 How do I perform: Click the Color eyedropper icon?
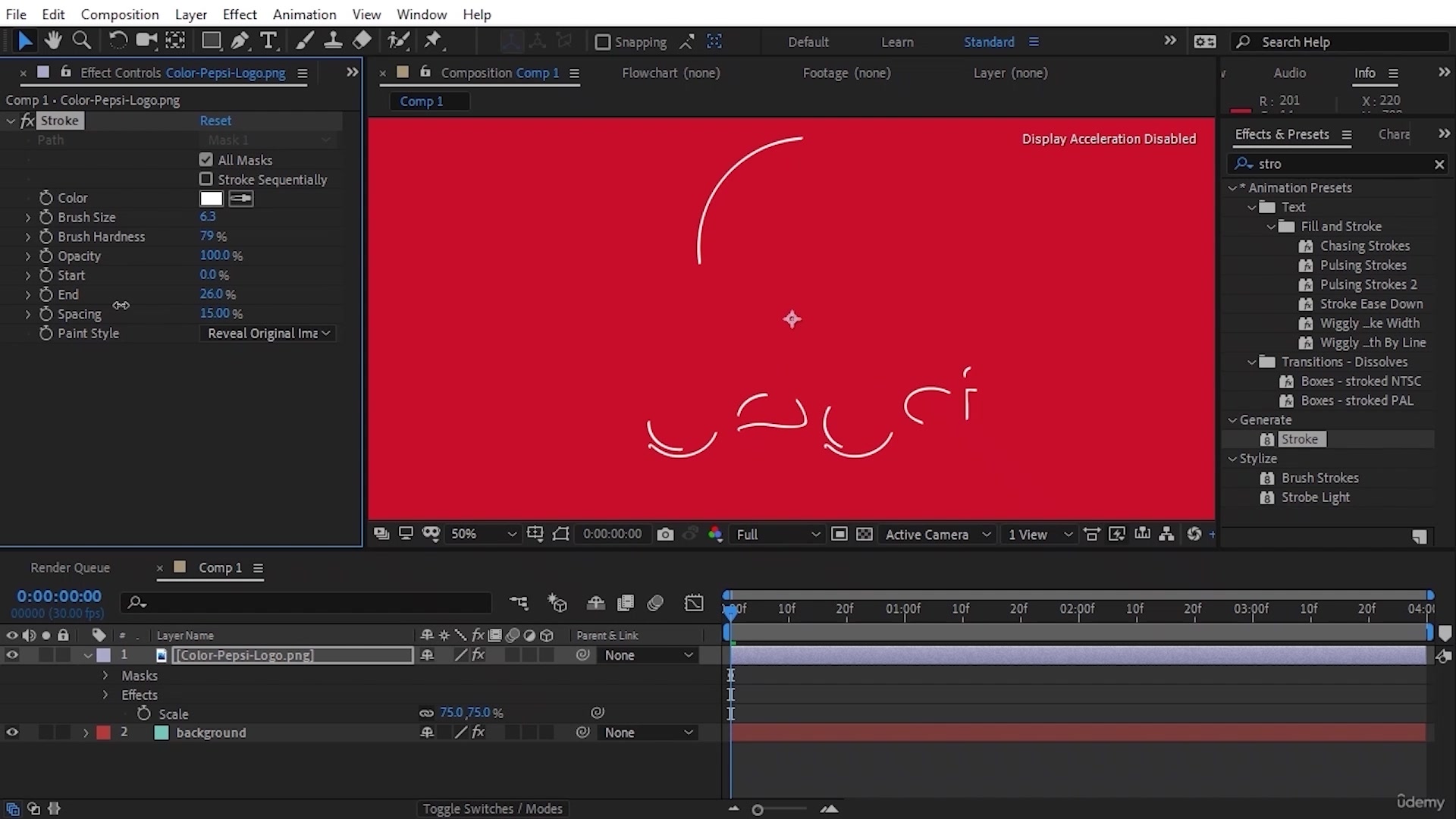click(241, 199)
